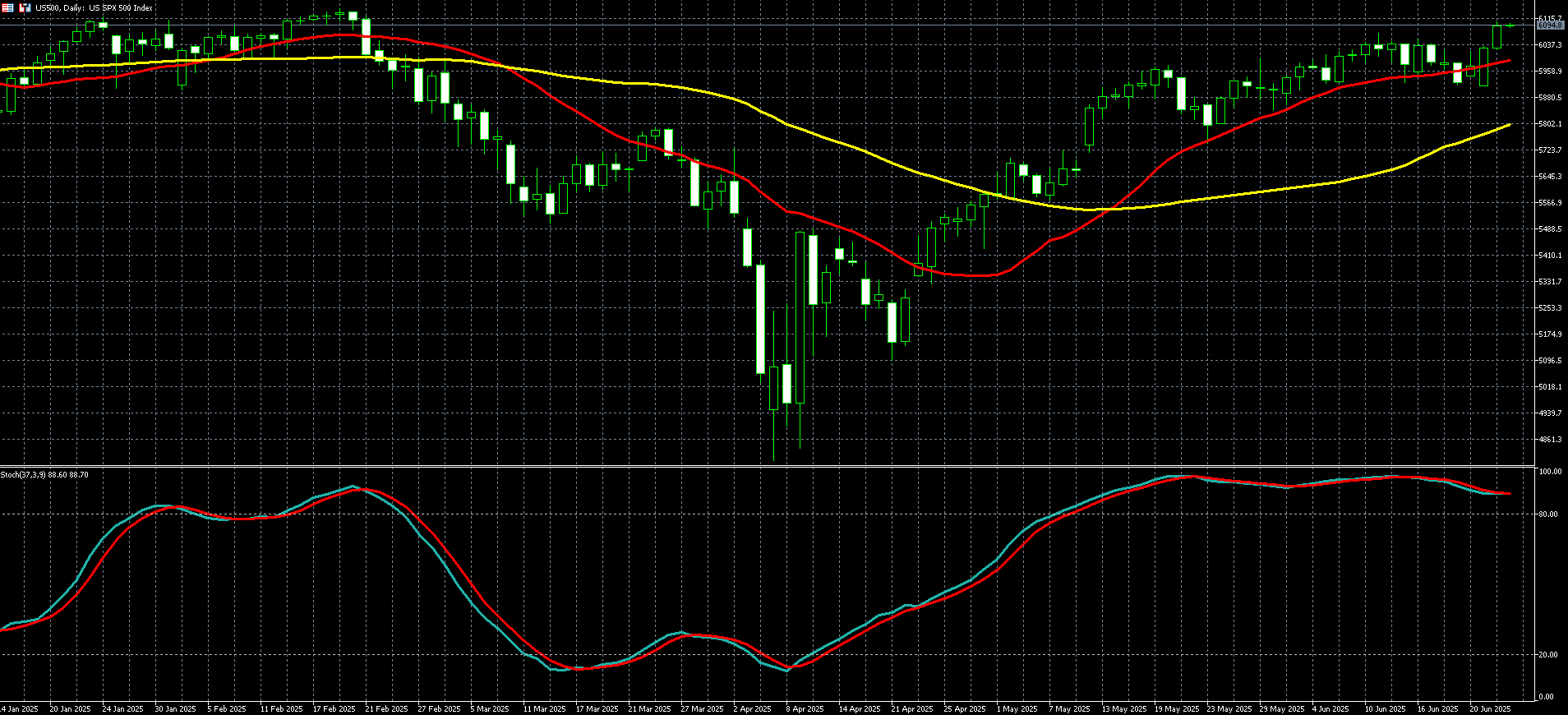The height and width of the screenshot is (715, 1568).
Task: Click the '4 Jun 2025' date label
Action: 1331,708
